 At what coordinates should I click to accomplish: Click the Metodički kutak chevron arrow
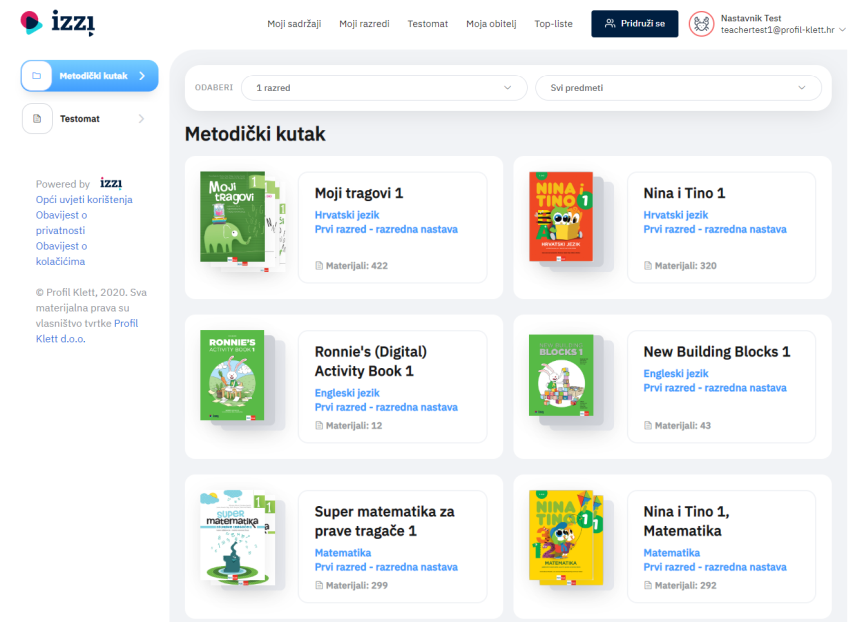(x=142, y=76)
